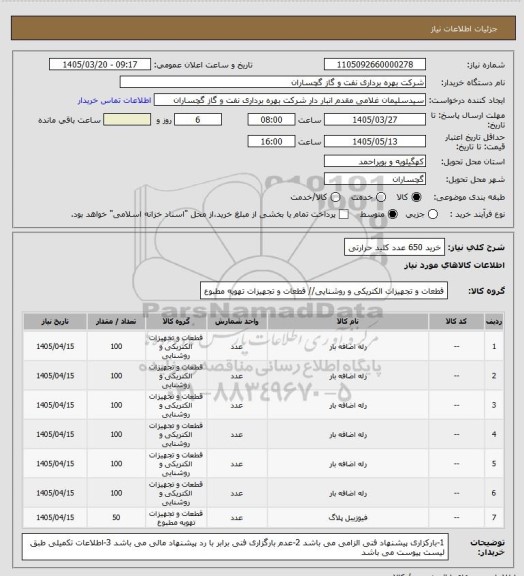Click the تعداد / مقدار column header
The height and width of the screenshot is (576, 524).
click(116, 321)
